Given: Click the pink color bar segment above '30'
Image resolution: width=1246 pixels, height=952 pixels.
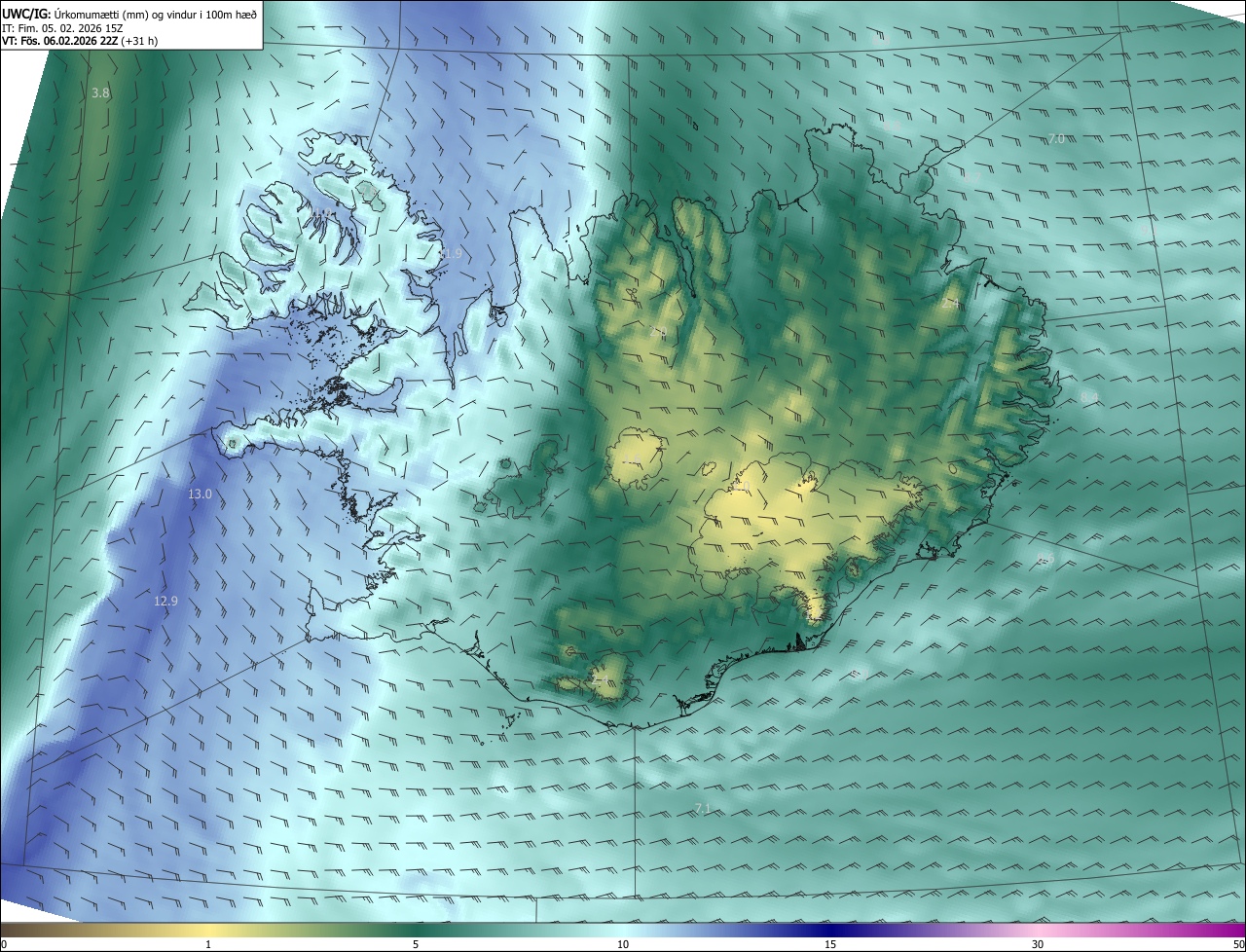Looking at the screenshot, I should (x=1038, y=930).
